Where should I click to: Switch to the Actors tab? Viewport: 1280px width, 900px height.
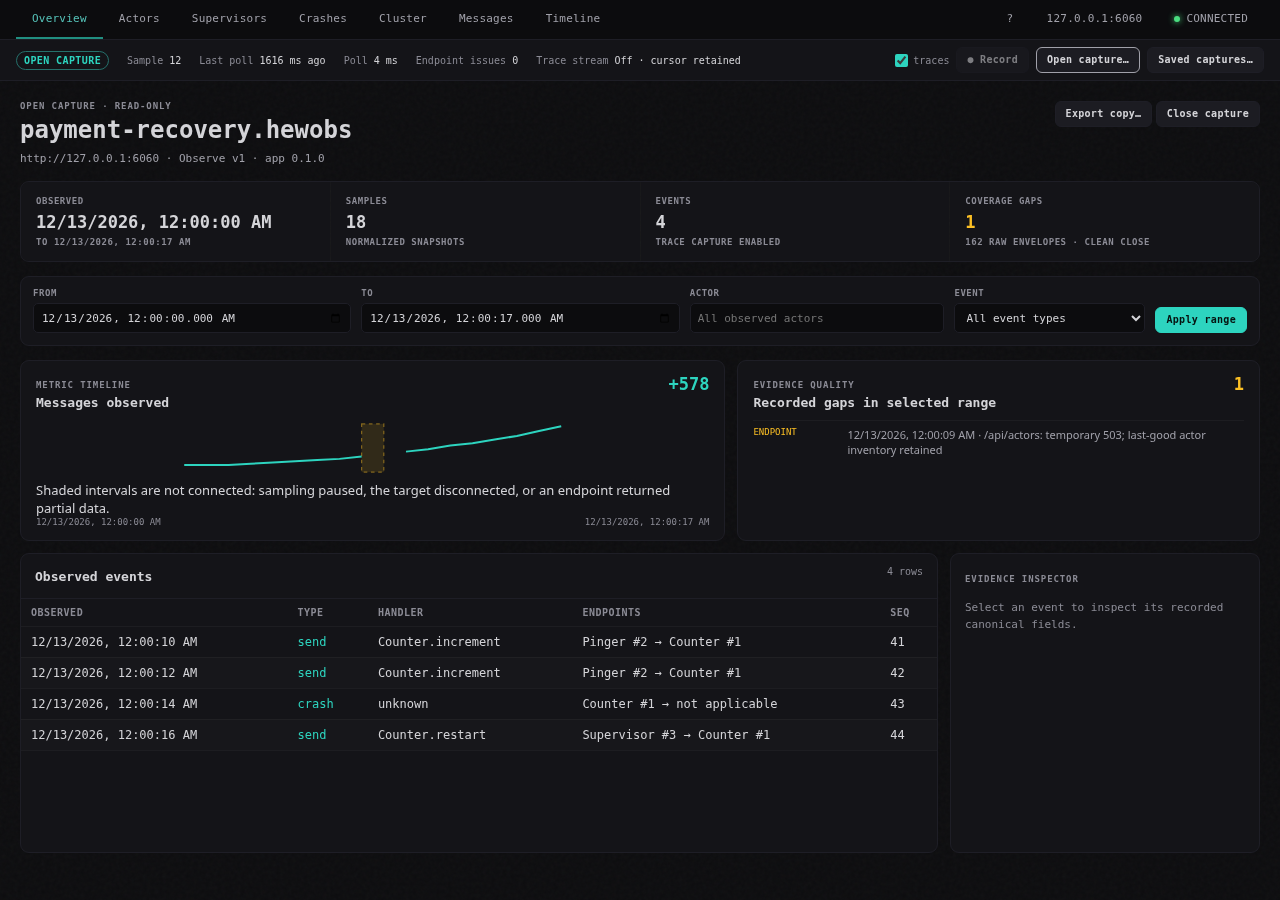[139, 18]
